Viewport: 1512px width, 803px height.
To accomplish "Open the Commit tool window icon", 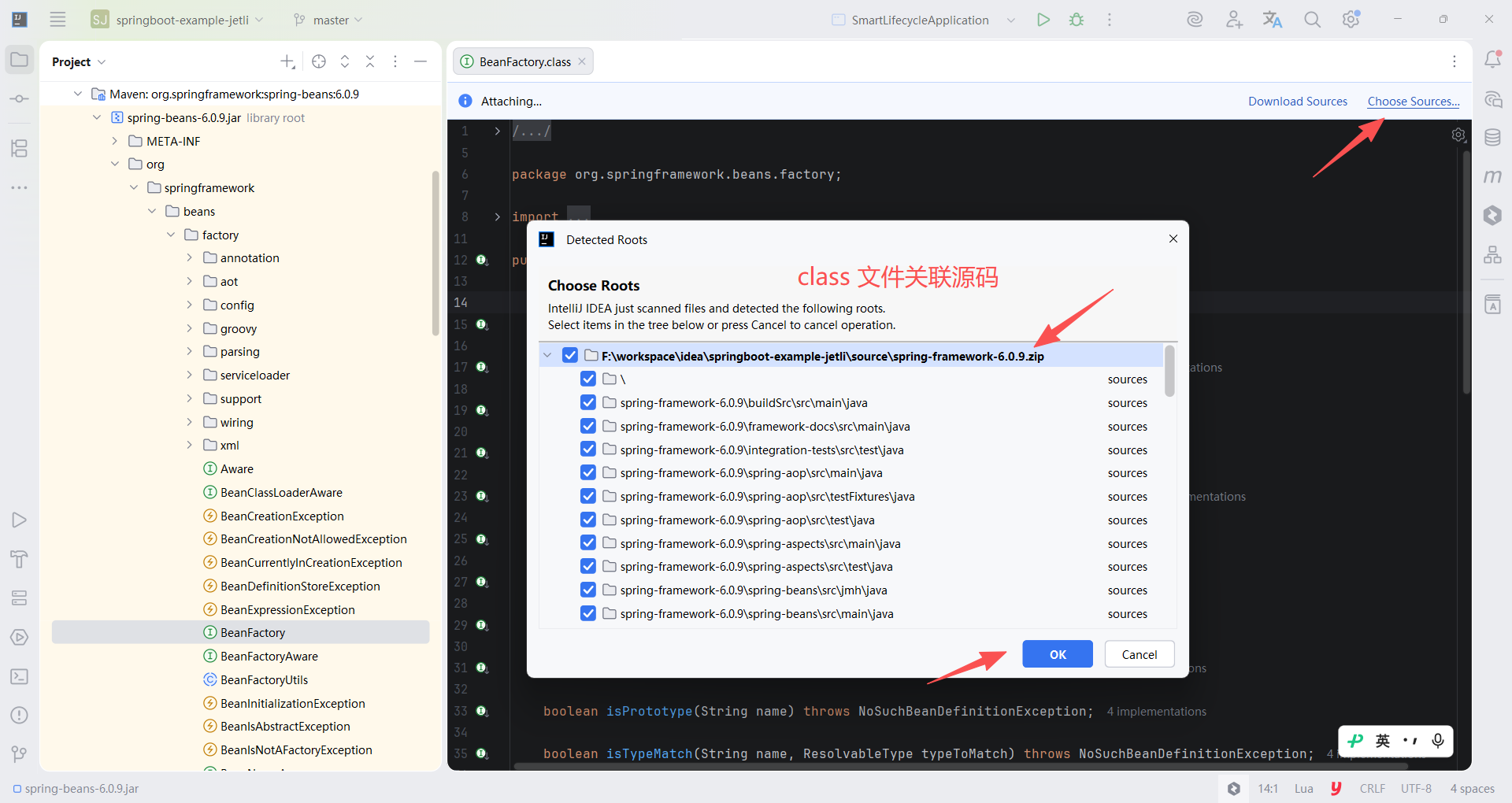I will click(x=20, y=99).
